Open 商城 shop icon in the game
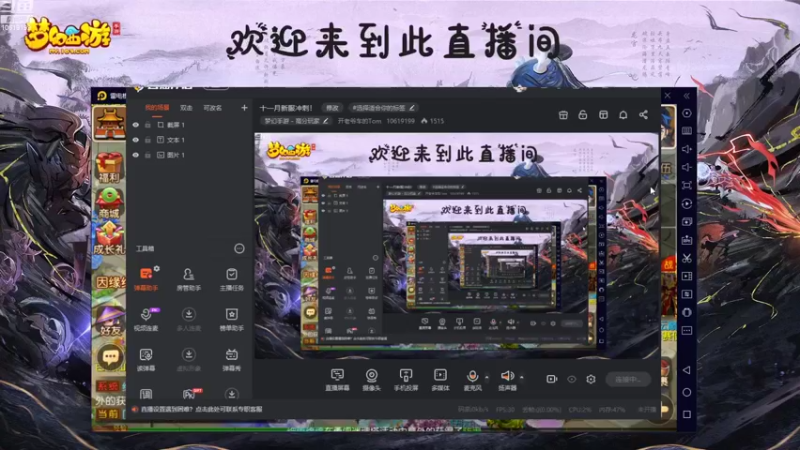800x450 pixels. (x=109, y=203)
